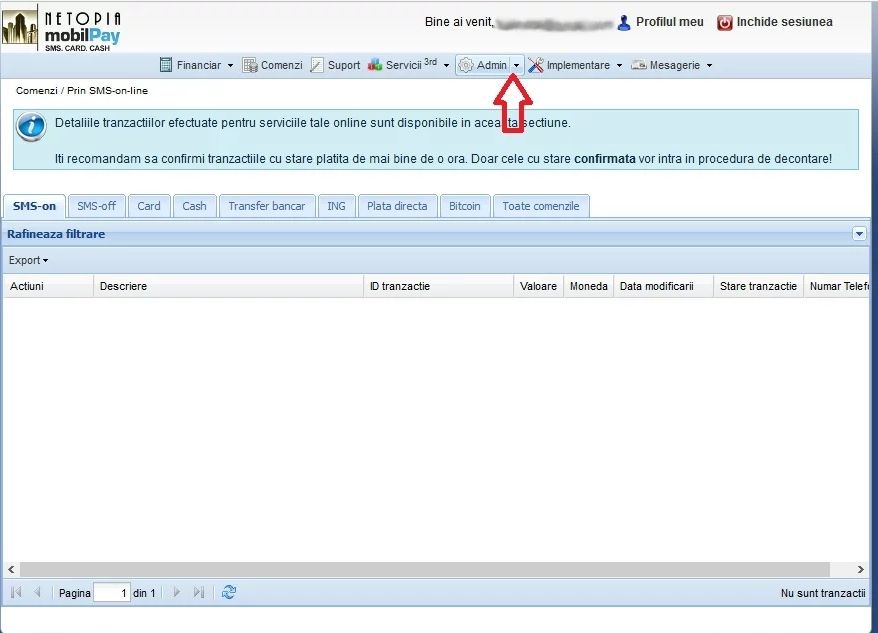Click the Inchide sesiunea power icon
Image resolution: width=878 pixels, height=633 pixels.
[x=725, y=22]
